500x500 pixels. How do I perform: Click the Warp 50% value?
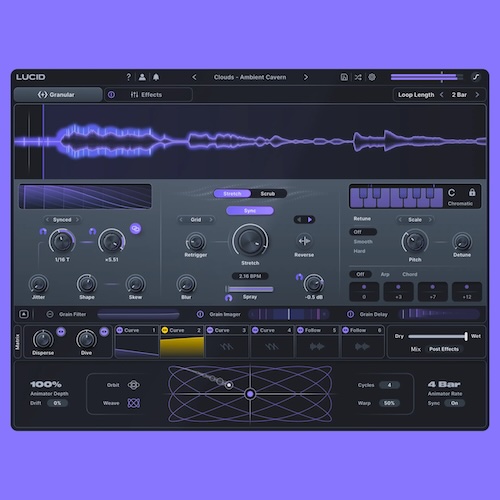[x=389, y=403]
